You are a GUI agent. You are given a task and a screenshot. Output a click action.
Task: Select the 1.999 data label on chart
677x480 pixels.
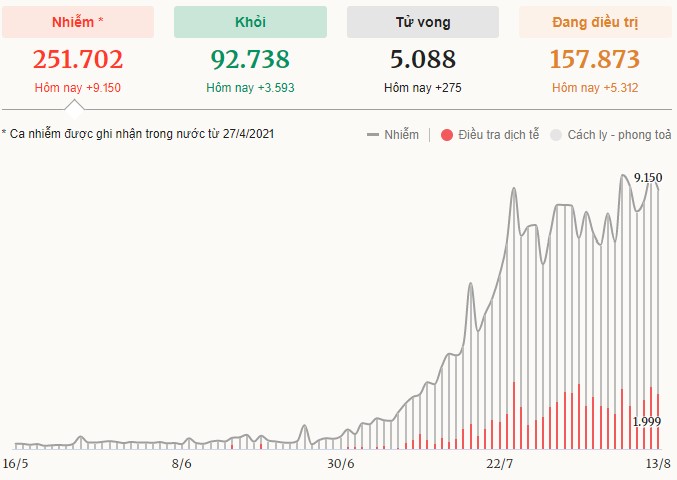coord(647,421)
